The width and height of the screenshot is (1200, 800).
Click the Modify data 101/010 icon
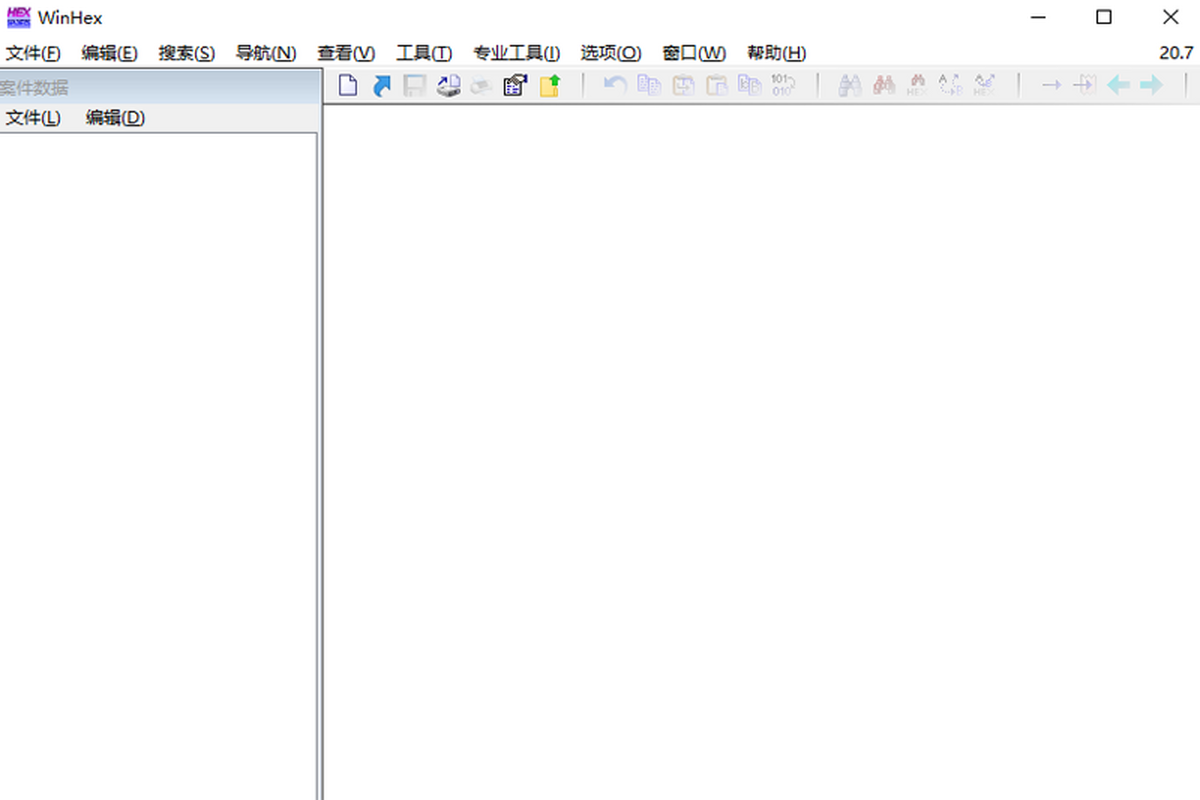782,86
